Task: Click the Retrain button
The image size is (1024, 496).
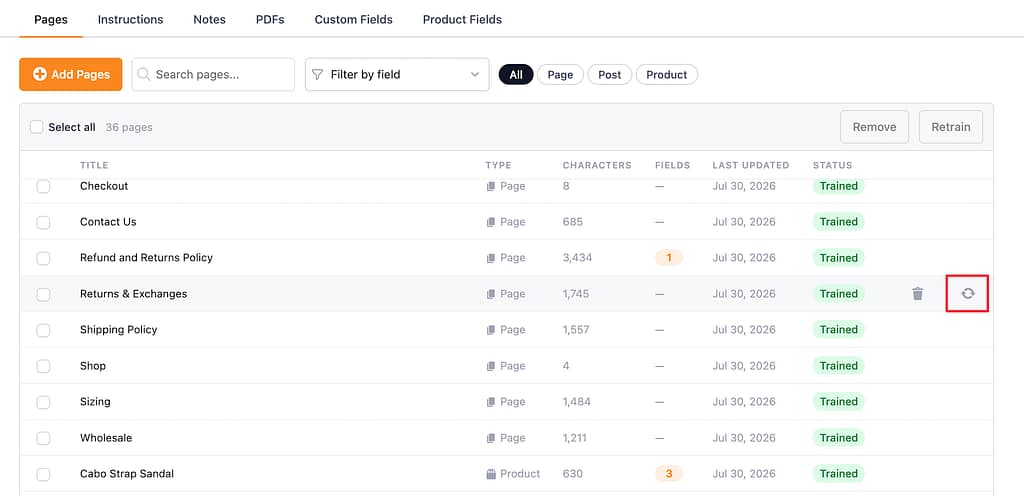Action: (x=951, y=127)
